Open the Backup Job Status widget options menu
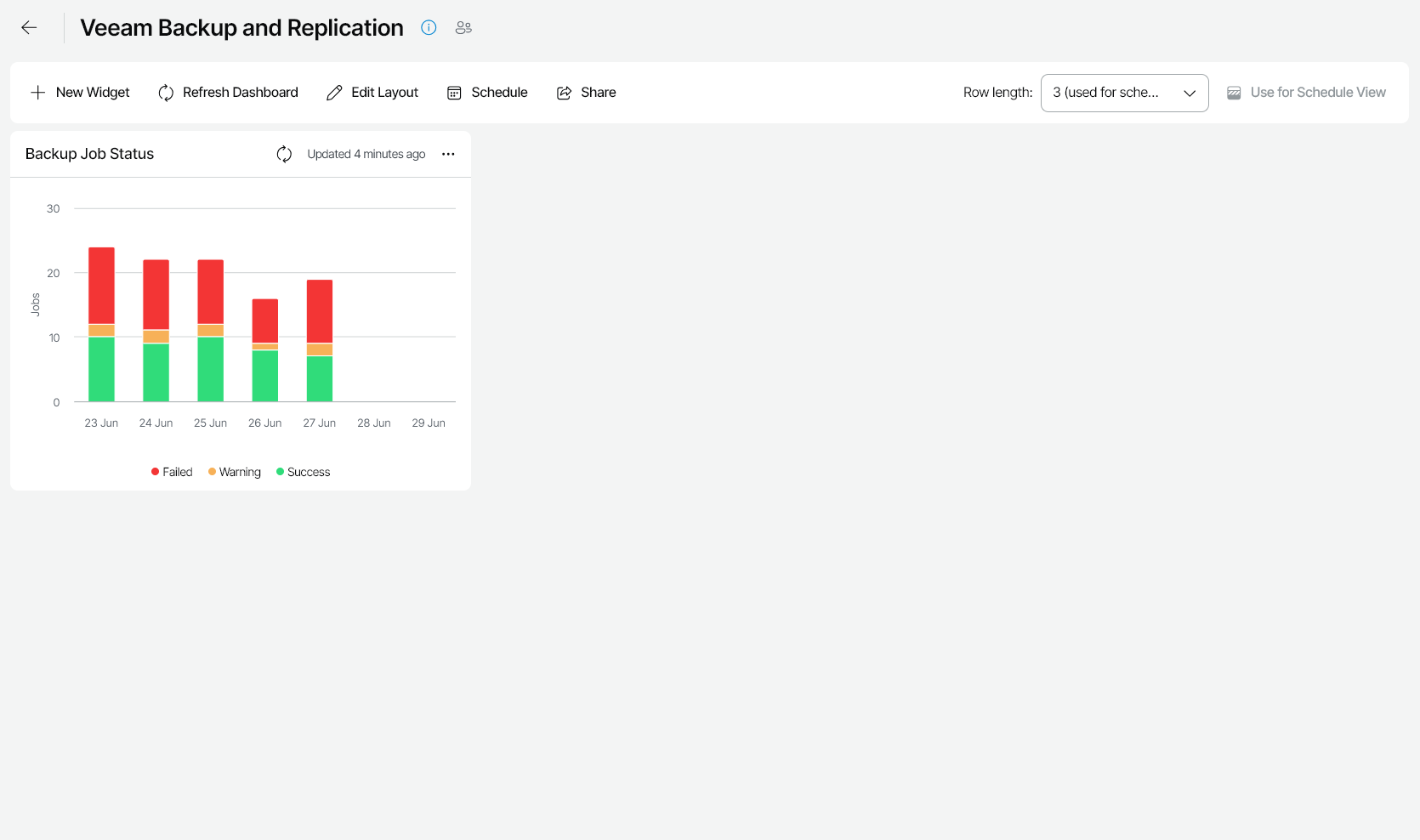The image size is (1420, 840). point(448,154)
